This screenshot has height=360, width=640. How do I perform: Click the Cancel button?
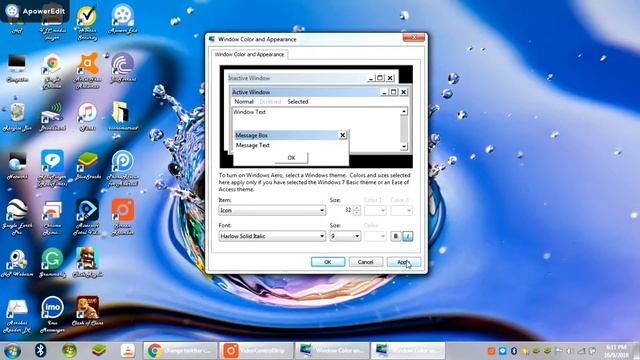(366, 262)
